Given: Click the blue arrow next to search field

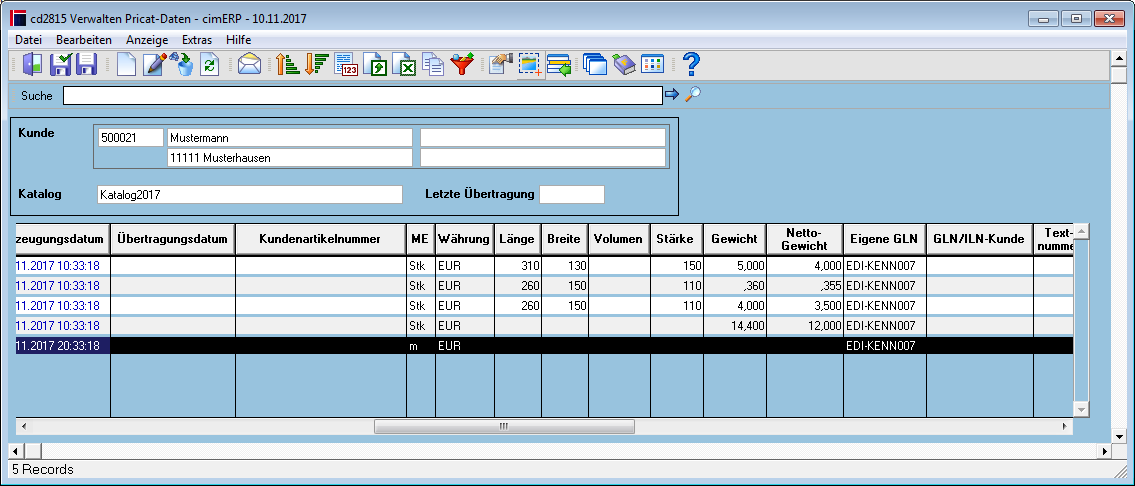Looking at the screenshot, I should click(x=672, y=94).
